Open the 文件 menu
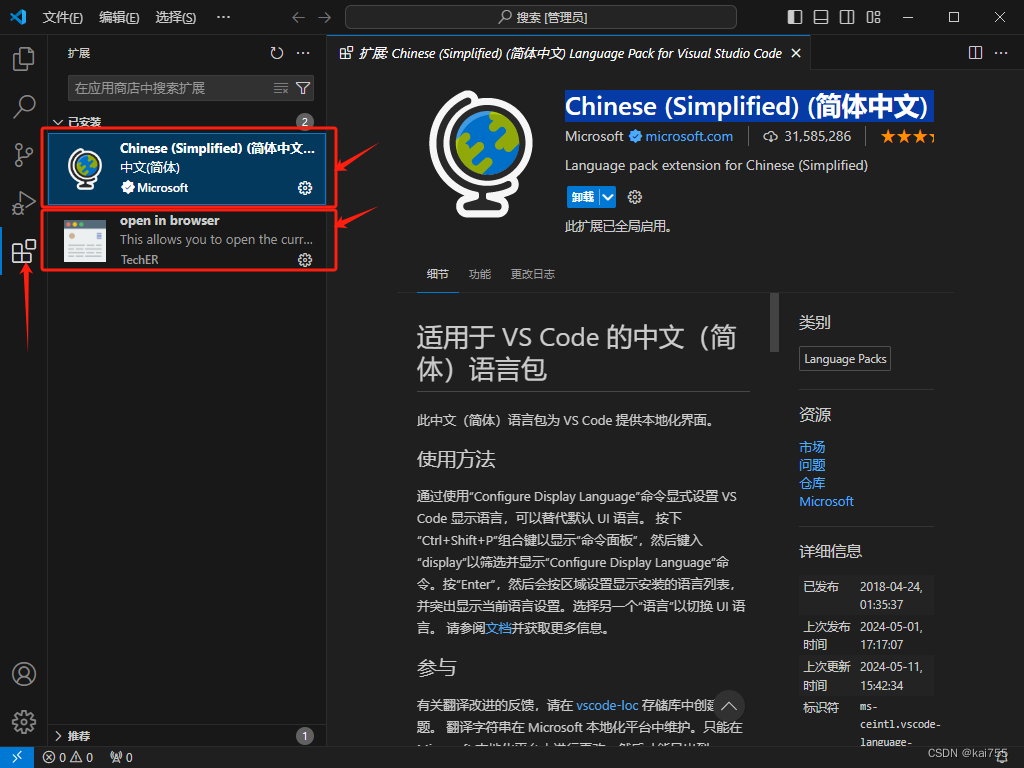The image size is (1024, 768). pos(63,17)
